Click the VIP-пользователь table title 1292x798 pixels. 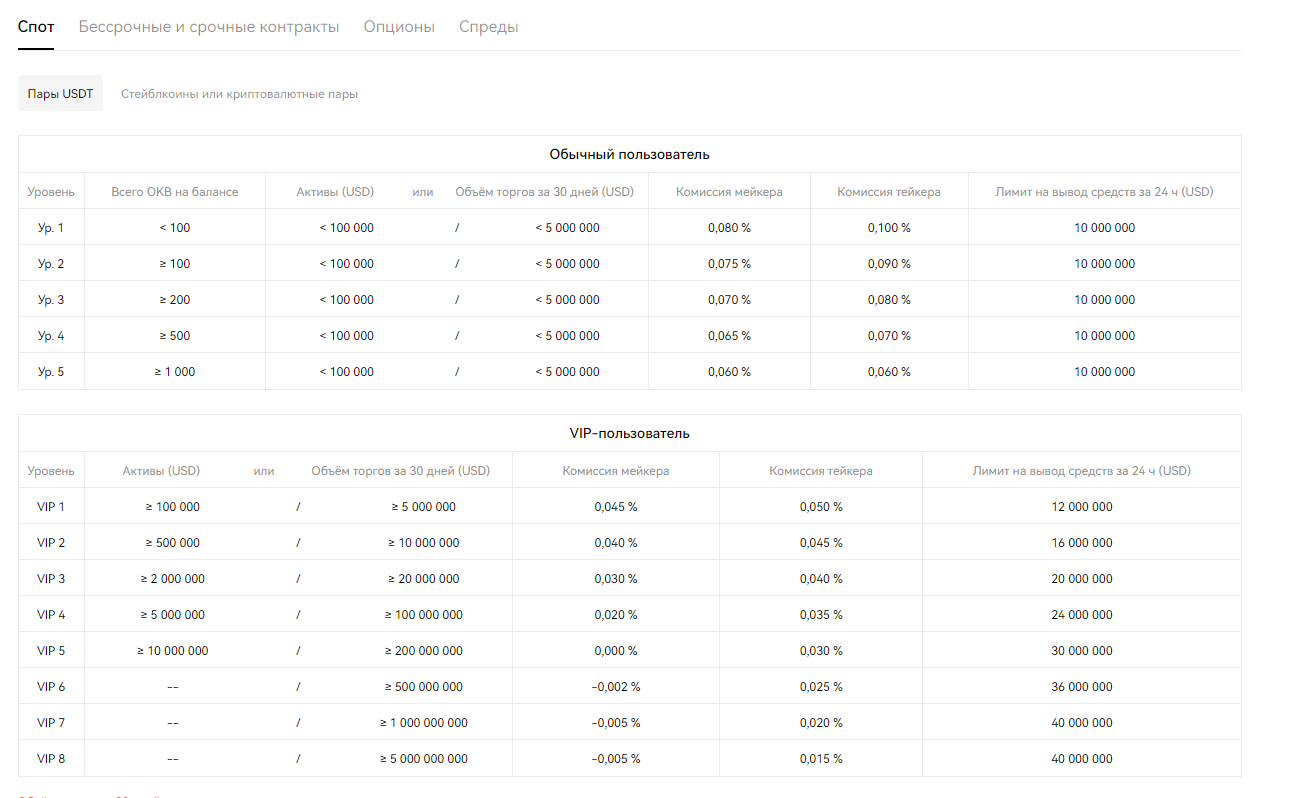[x=630, y=434]
